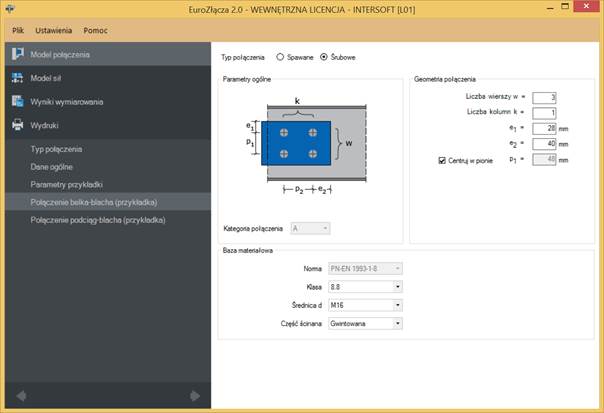Click the Liczba wierszy w input field

[544, 97]
